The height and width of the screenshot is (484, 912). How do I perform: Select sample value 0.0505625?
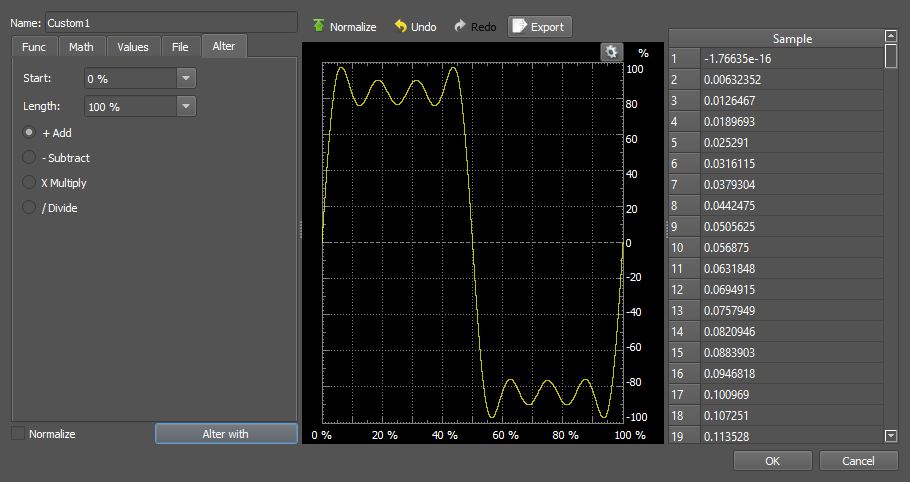[792, 226]
